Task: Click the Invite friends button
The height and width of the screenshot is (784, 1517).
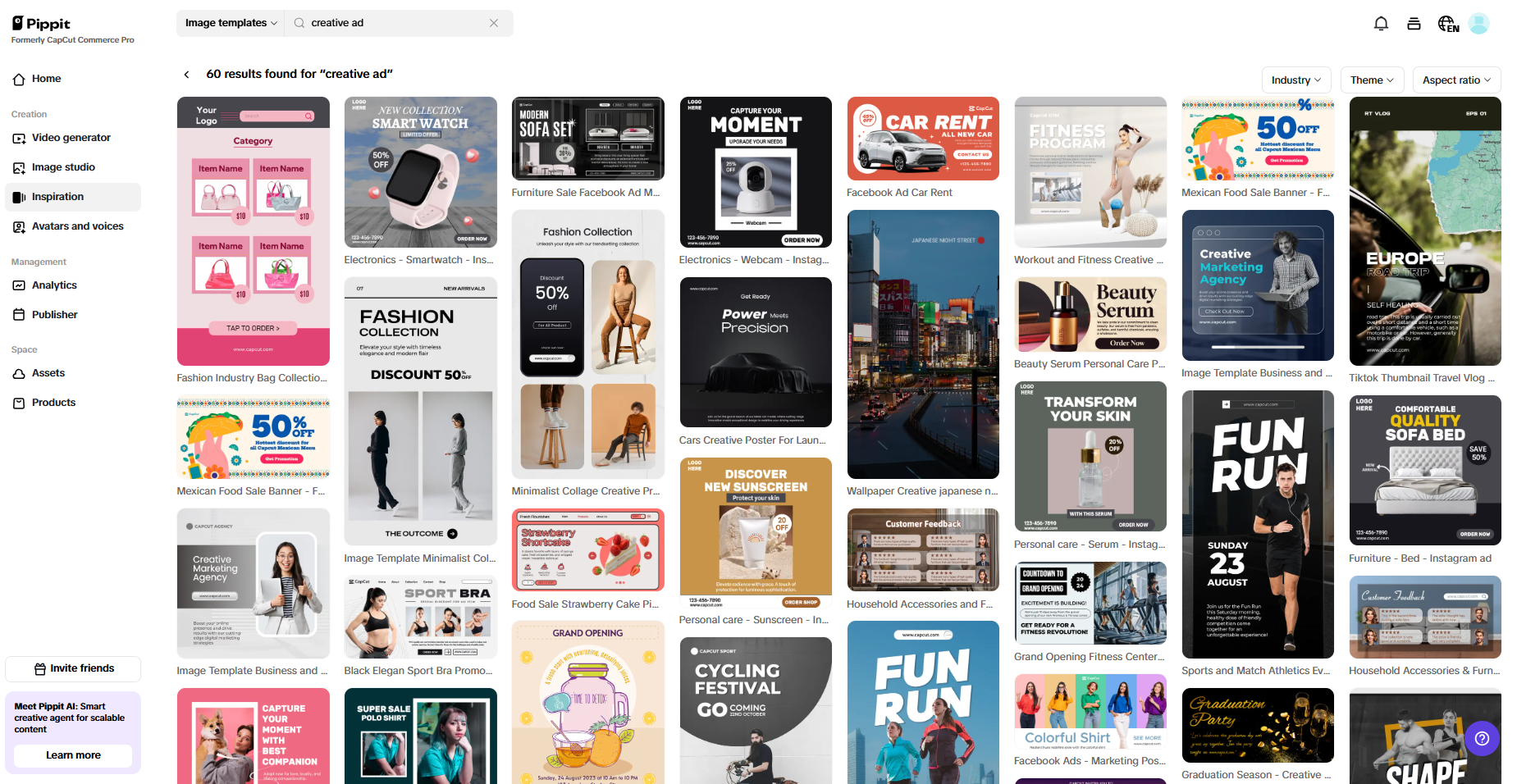Action: point(72,668)
